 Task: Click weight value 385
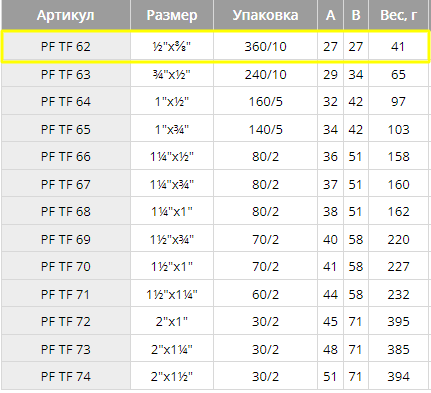click(398, 349)
